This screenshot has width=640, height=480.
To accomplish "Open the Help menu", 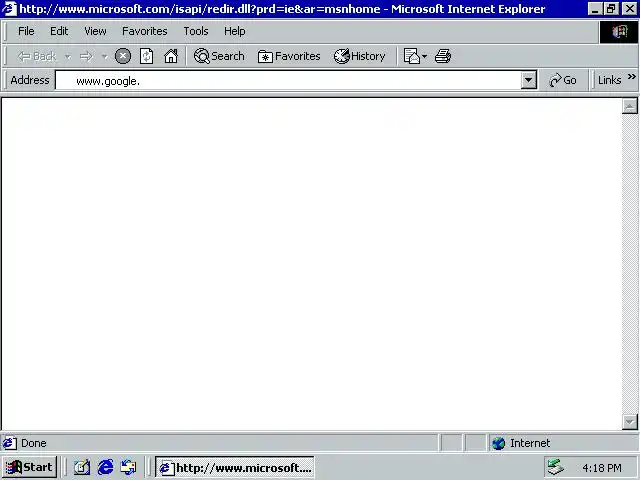I will [x=234, y=31].
